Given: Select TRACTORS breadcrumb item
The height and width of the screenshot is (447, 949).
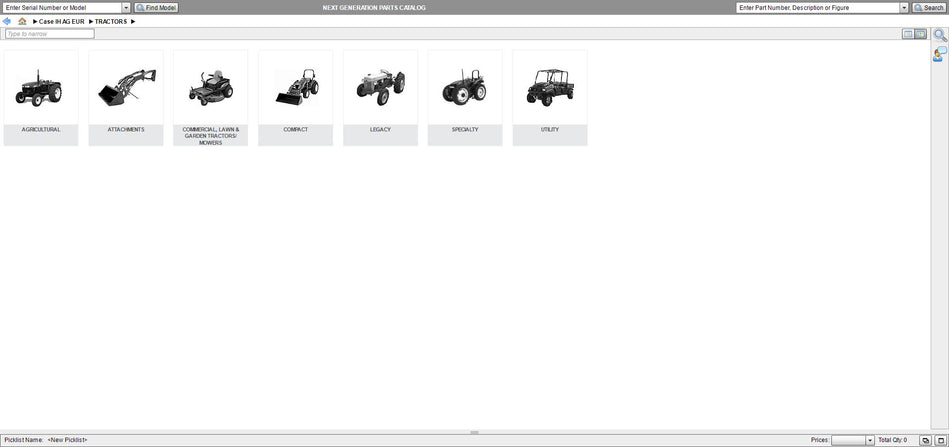Looking at the screenshot, I should click(111, 21).
